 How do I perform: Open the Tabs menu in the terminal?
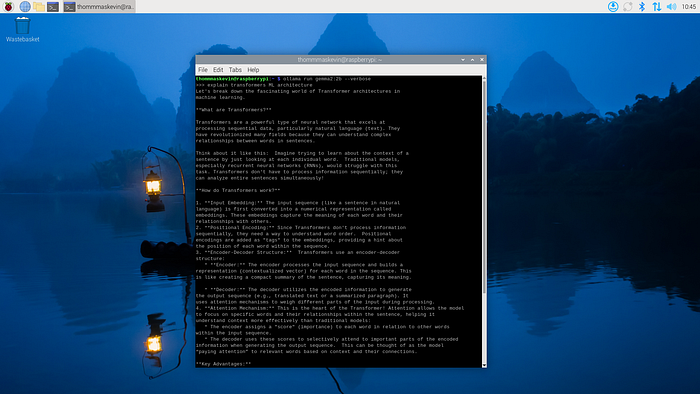coord(235,70)
